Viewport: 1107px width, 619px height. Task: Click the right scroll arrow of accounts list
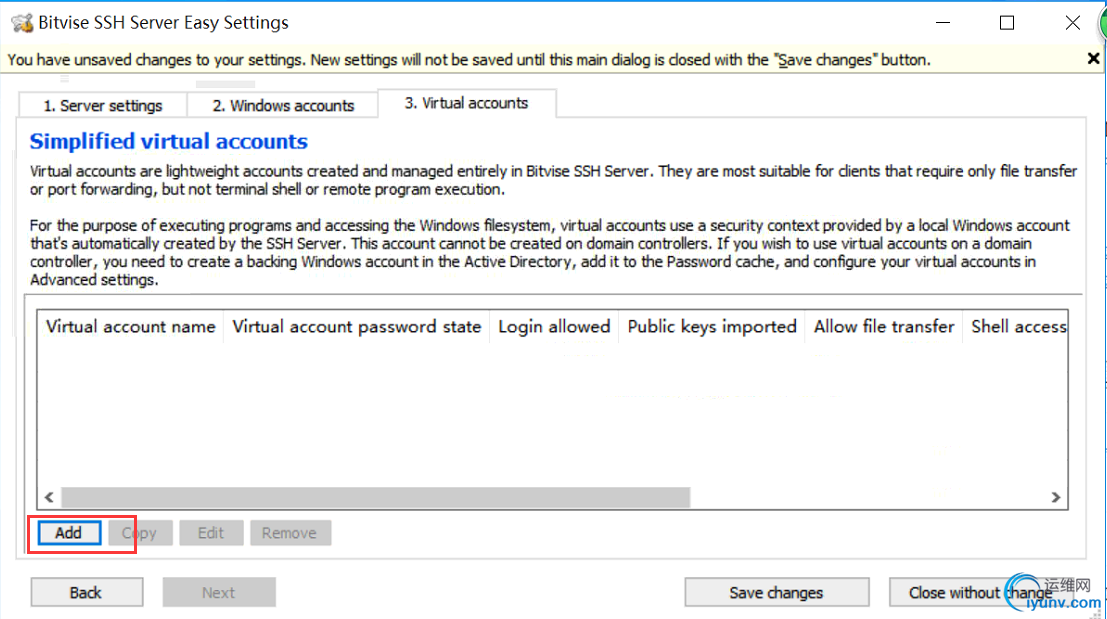(x=1055, y=497)
